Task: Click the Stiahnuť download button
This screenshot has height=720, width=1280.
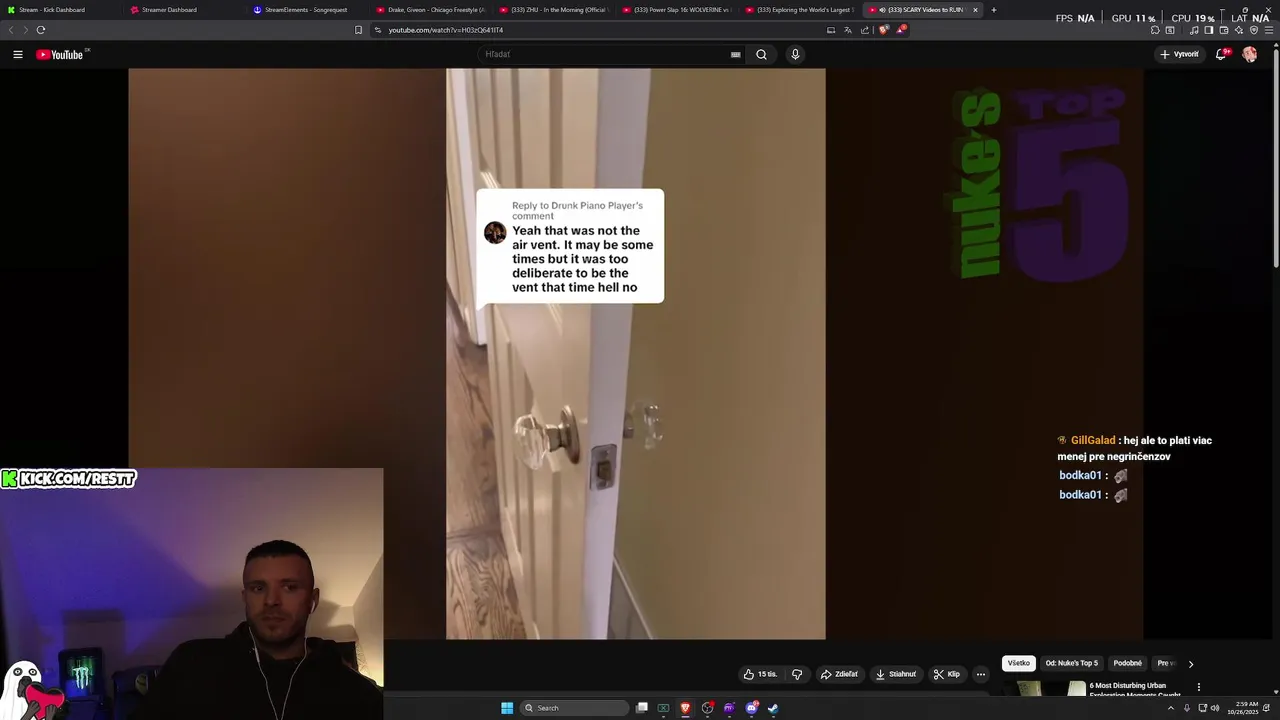Action: tap(895, 674)
